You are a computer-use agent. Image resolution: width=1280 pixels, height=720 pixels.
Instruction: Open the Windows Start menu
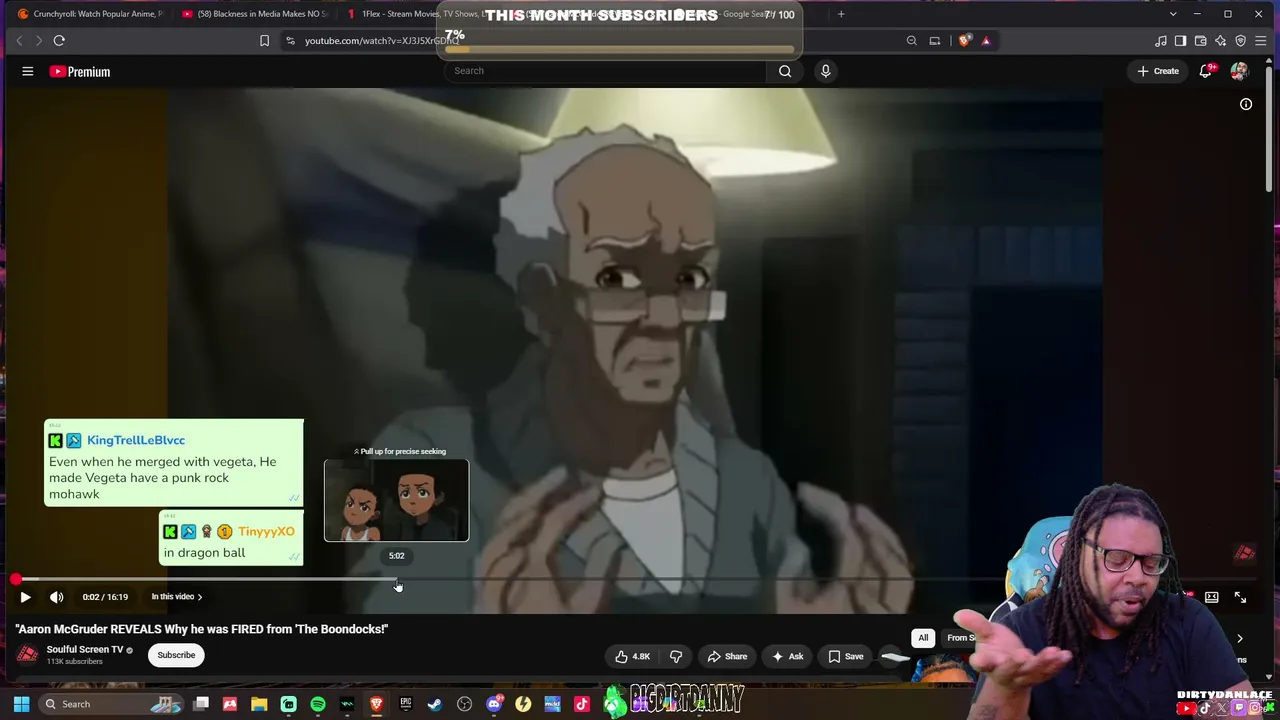point(21,704)
